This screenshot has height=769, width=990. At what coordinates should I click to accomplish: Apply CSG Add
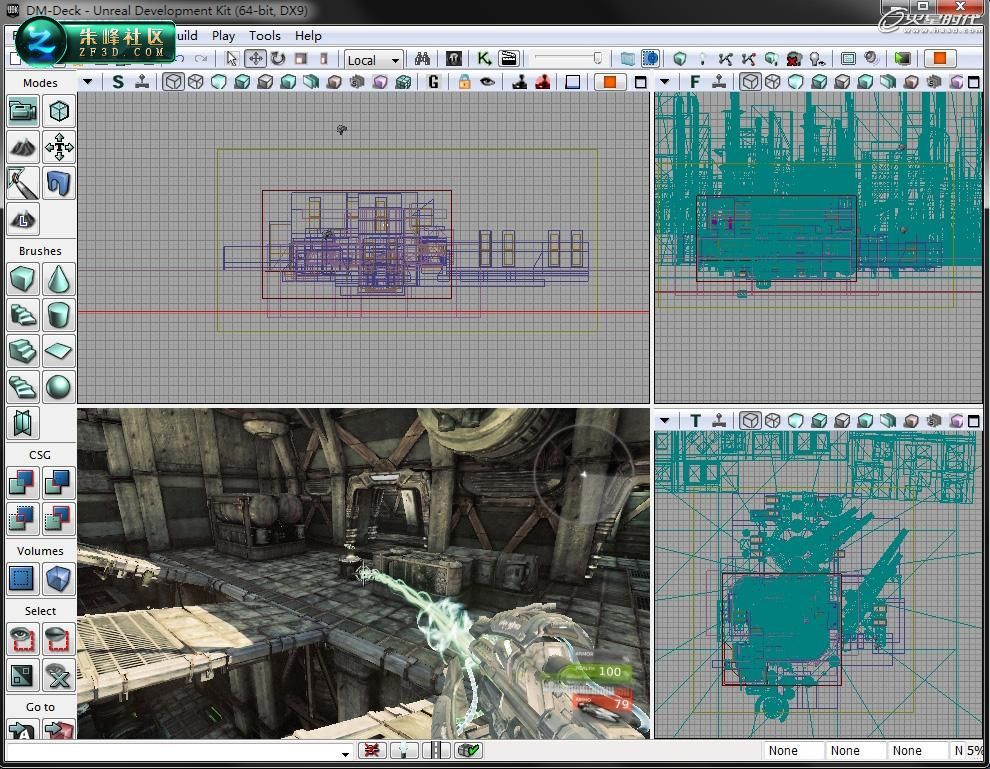[23, 483]
